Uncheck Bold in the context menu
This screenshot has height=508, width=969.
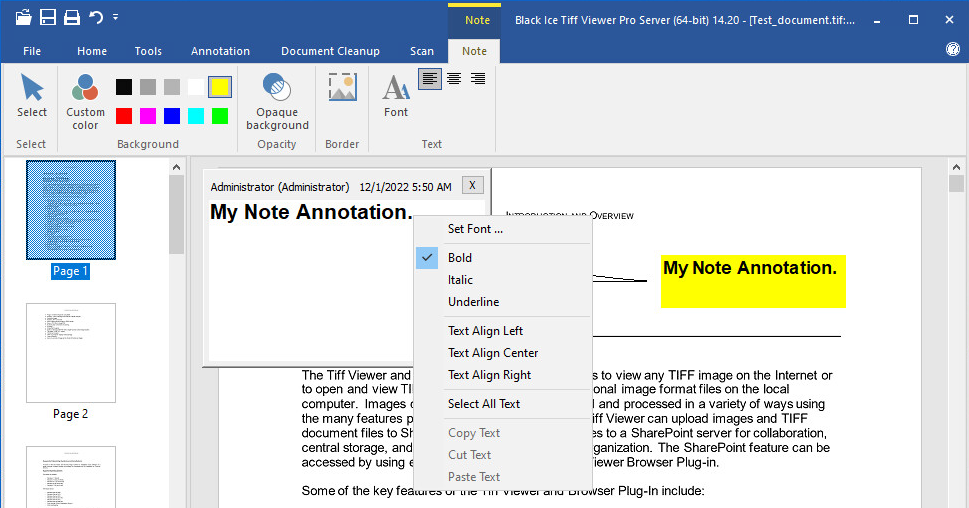(x=460, y=258)
